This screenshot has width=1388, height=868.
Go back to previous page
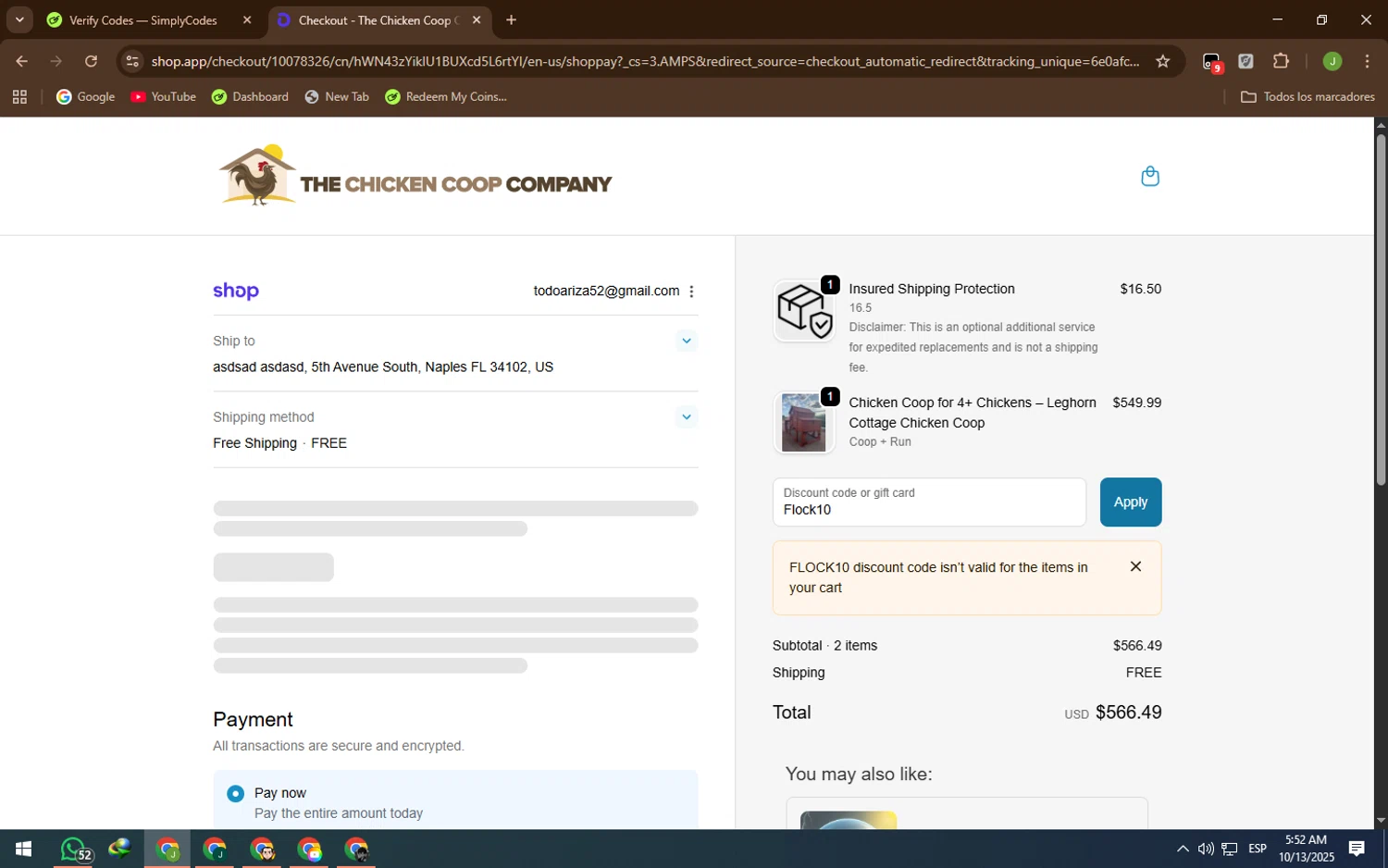pos(21,62)
